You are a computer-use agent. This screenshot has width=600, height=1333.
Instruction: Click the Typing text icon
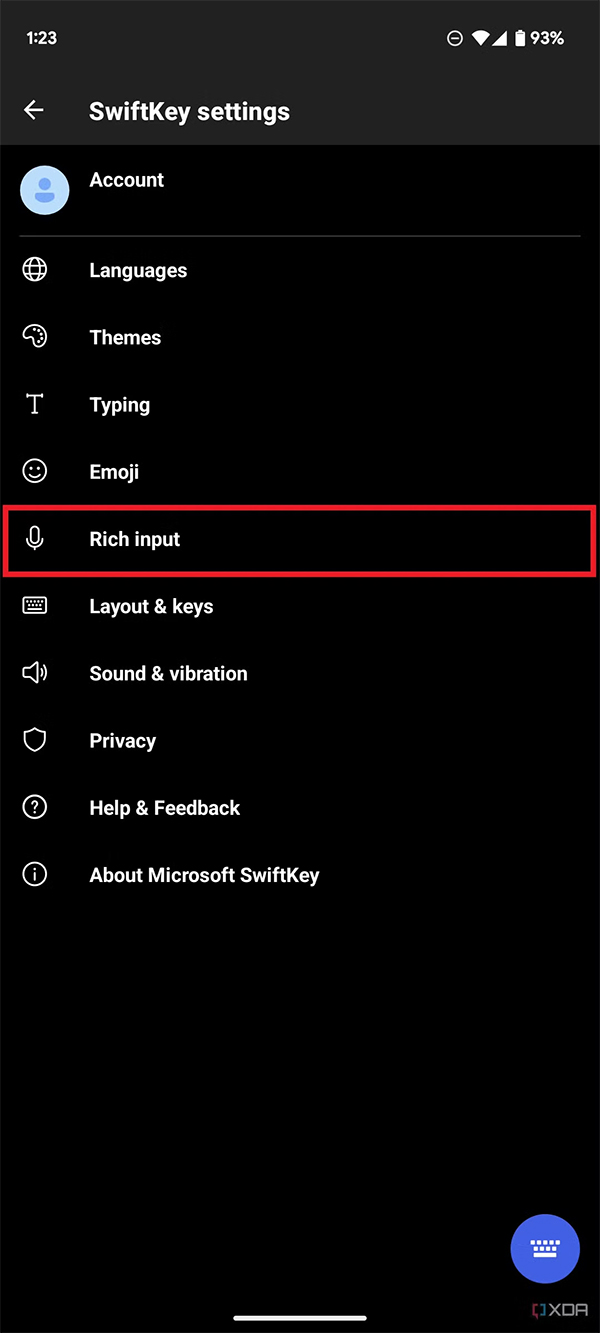[35, 404]
